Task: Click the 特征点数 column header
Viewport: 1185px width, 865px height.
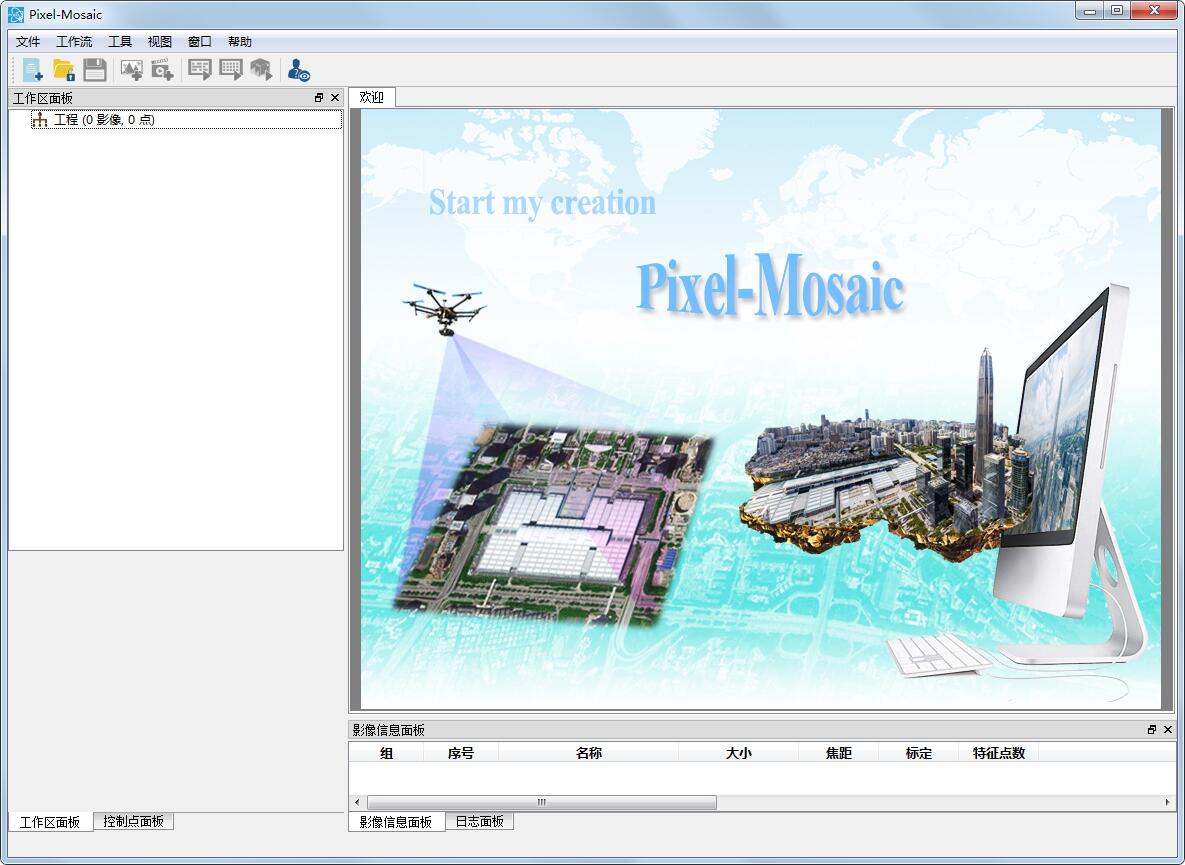Action: pyautogui.click(x=999, y=752)
